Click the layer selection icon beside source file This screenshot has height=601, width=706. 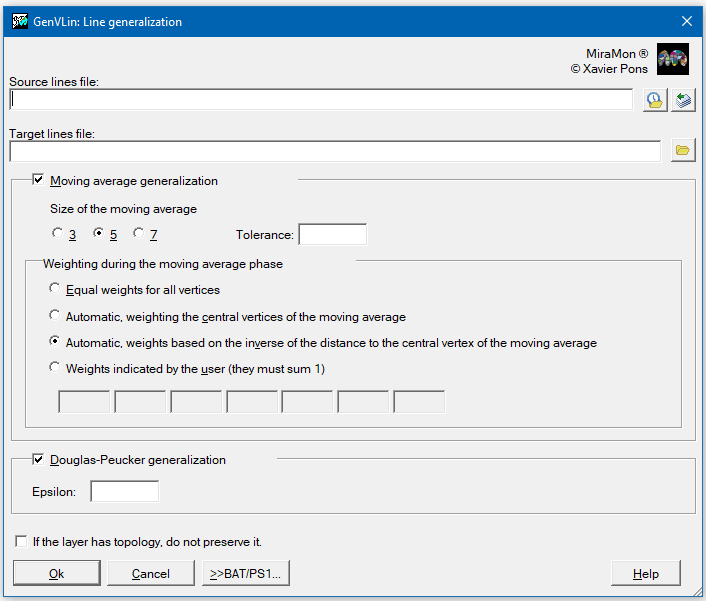point(683,100)
